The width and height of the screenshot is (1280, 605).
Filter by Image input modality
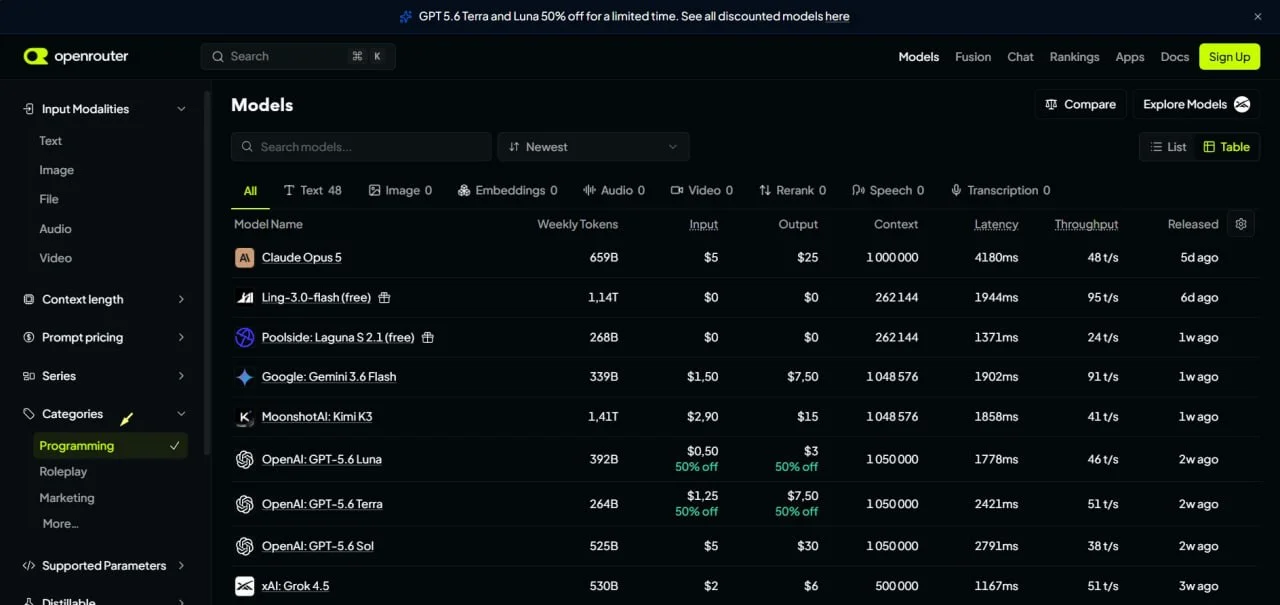[x=57, y=170]
